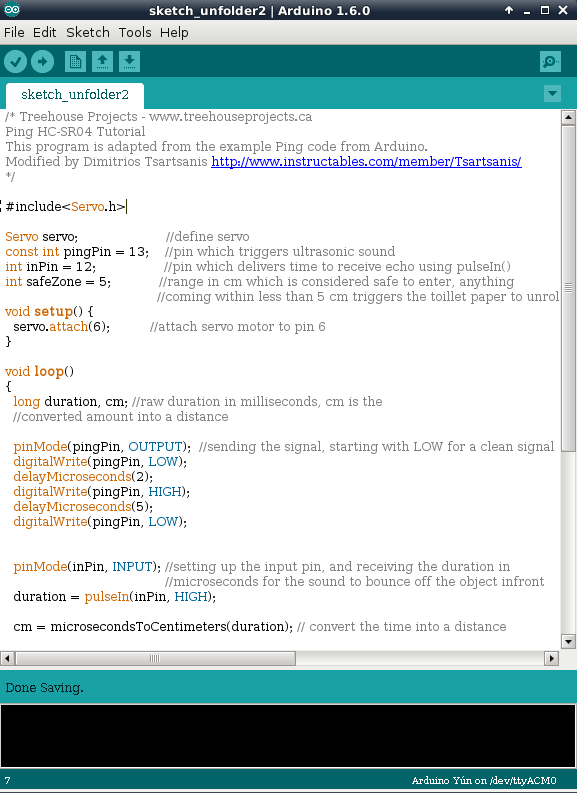Screen dimensions: 577x793
Task: Expand the tab options dropdown arrow
Action: 552,94
